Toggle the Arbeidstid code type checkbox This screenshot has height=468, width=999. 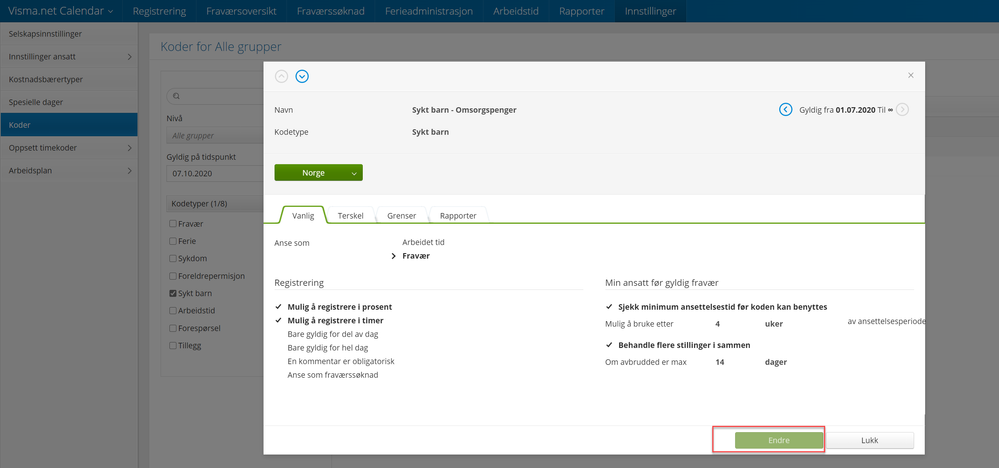click(173, 311)
